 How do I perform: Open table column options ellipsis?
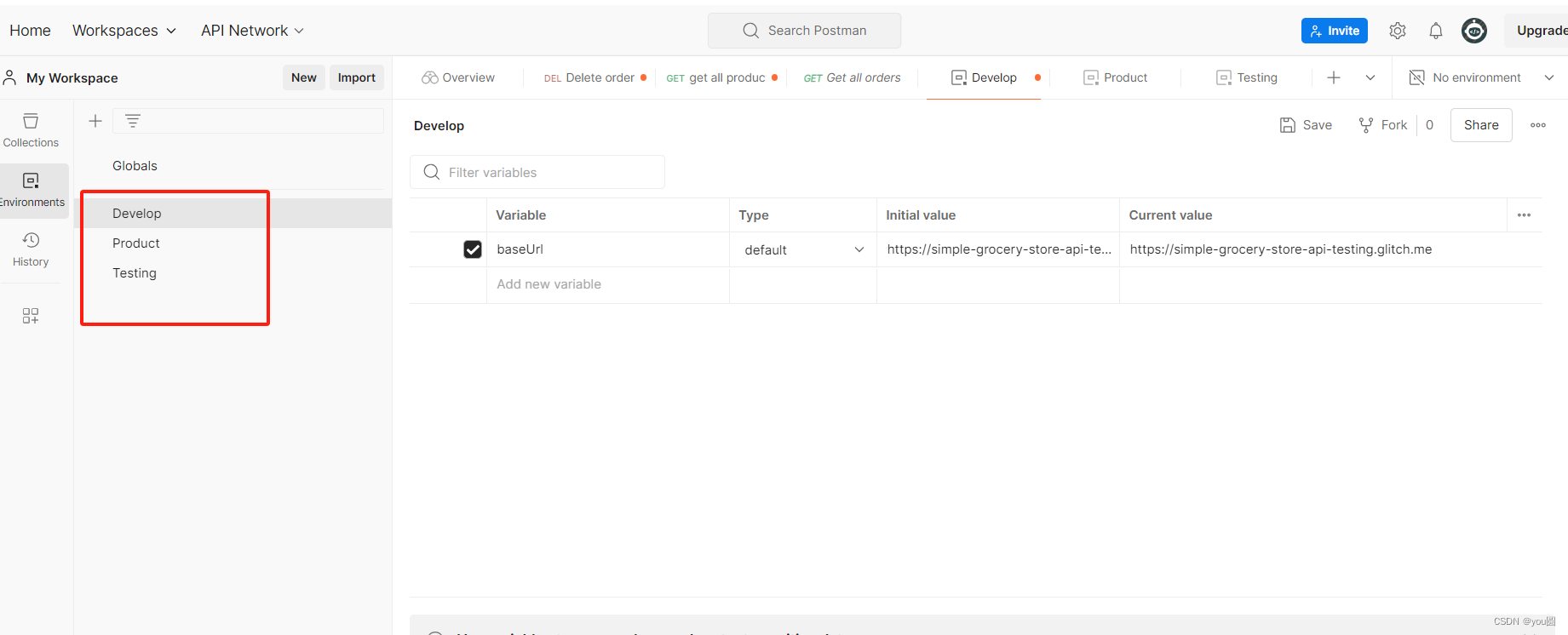pos(1525,215)
